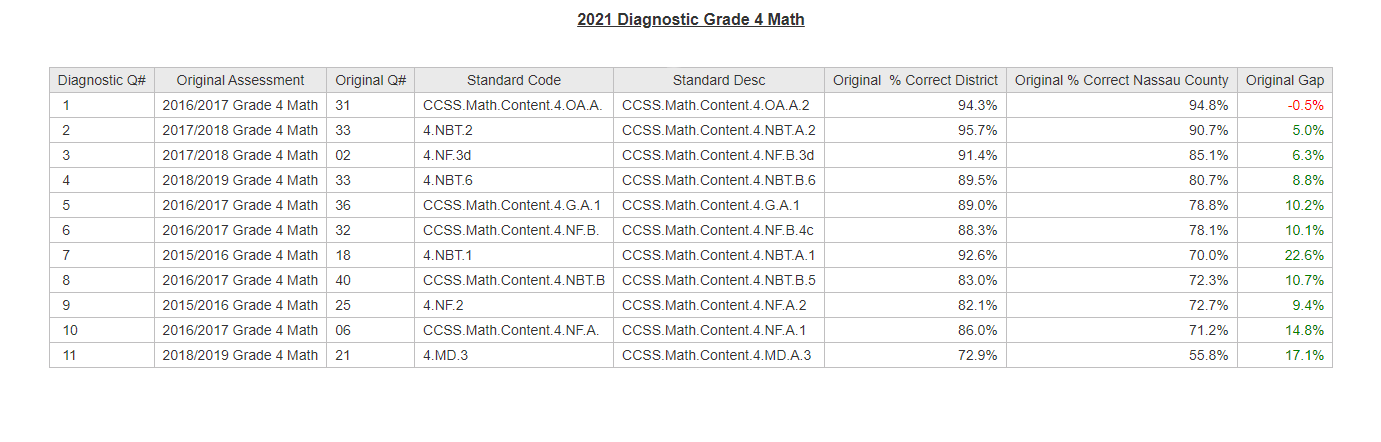1381x442 pixels.
Task: Click Original % Correct Nassau County header
Action: coord(1122,80)
